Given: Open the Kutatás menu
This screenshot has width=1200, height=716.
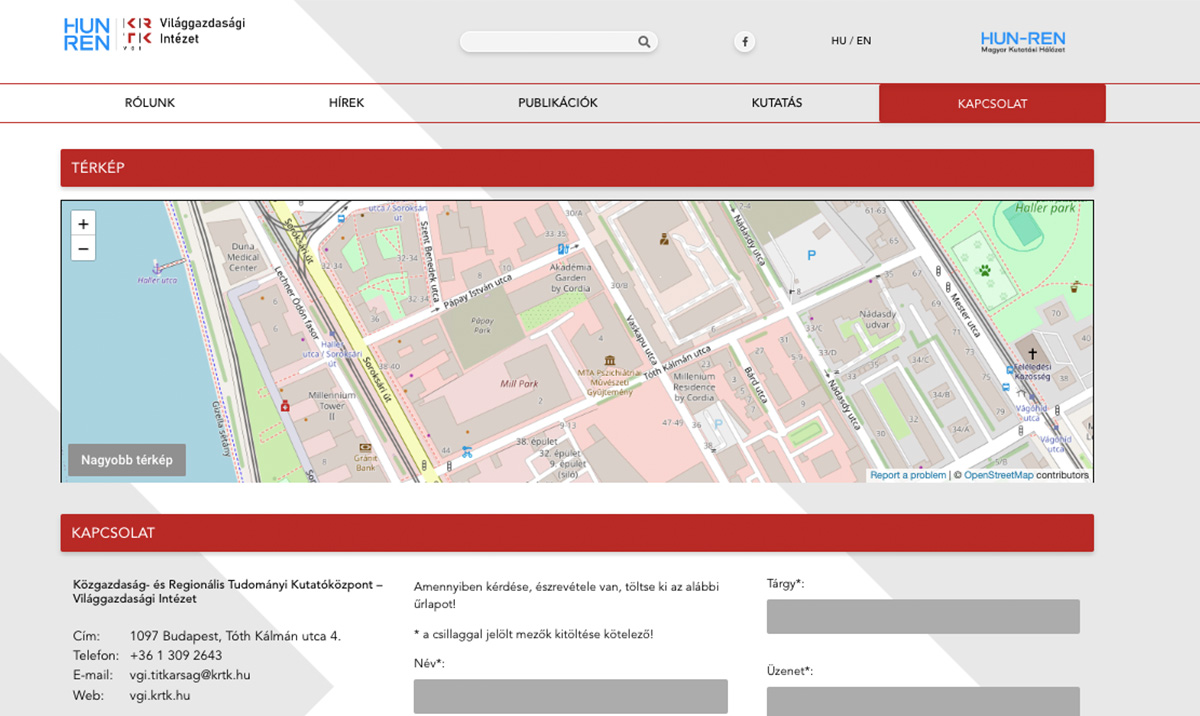Looking at the screenshot, I should [x=776, y=103].
